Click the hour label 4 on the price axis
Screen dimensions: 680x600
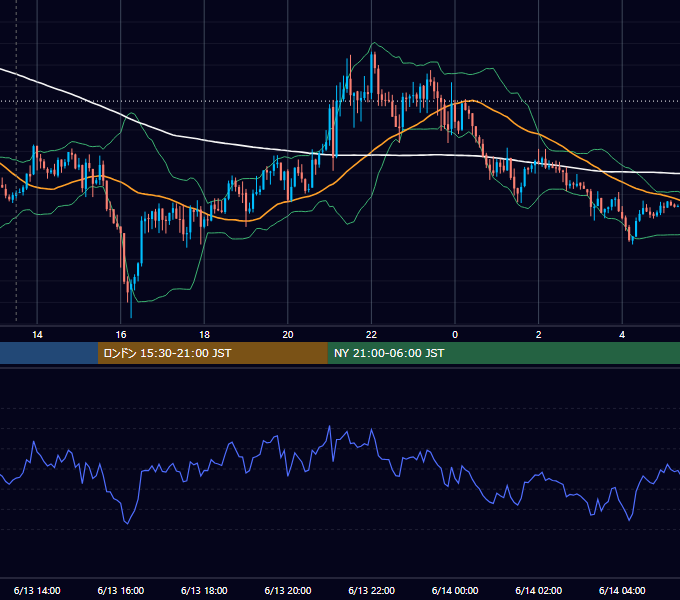622,335
